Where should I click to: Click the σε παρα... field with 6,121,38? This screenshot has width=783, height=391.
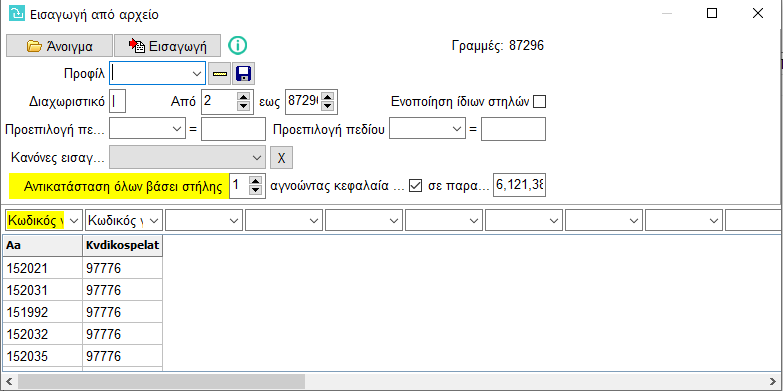[x=519, y=185]
